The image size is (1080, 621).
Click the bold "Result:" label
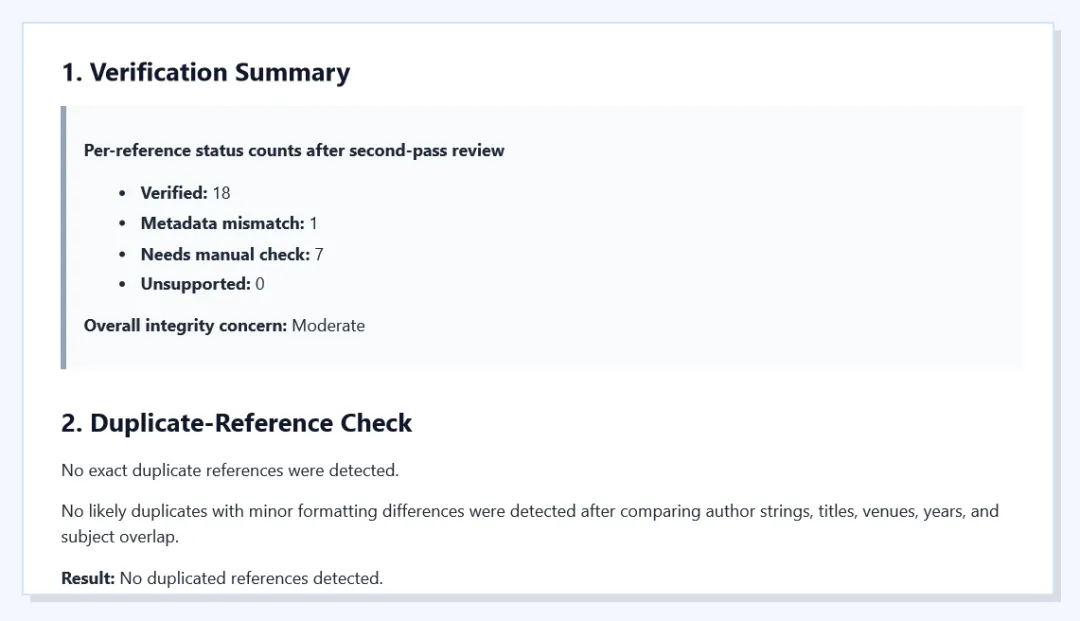pyautogui.click(x=88, y=578)
